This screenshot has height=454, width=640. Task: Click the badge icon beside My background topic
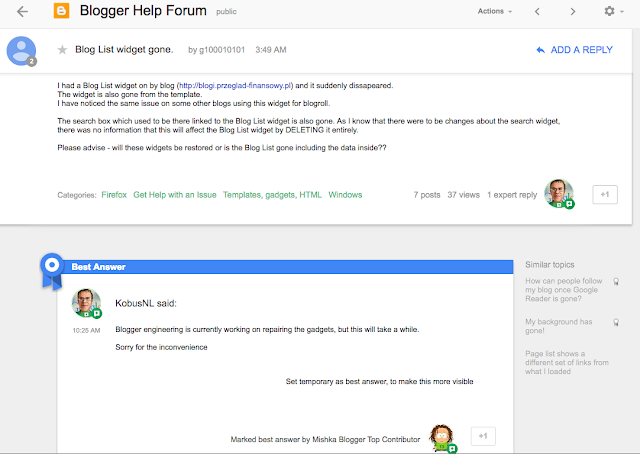pos(616,322)
